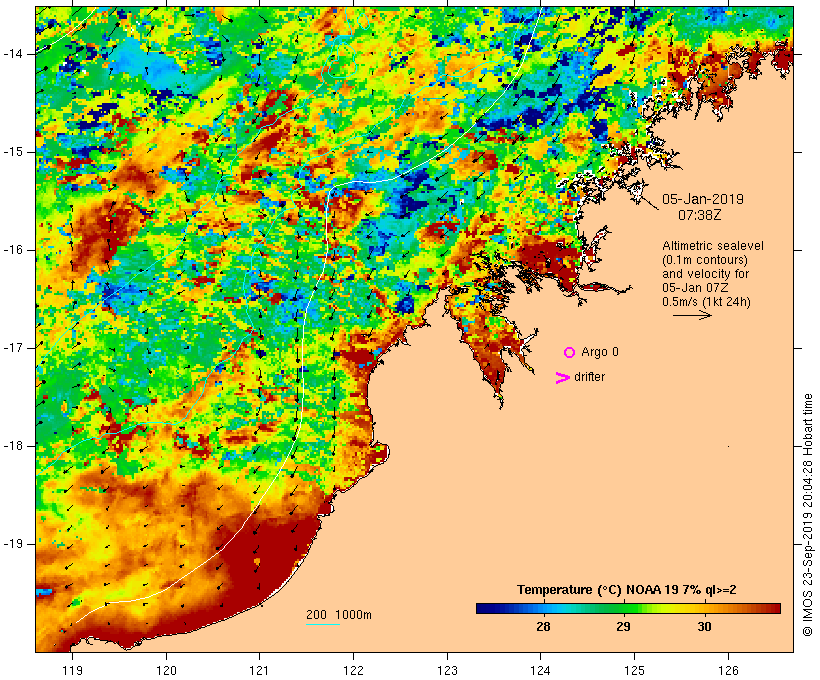Screen dimensions: 820x680
Task: Click the cyan 200m depth contour legend line
Action: (323, 624)
